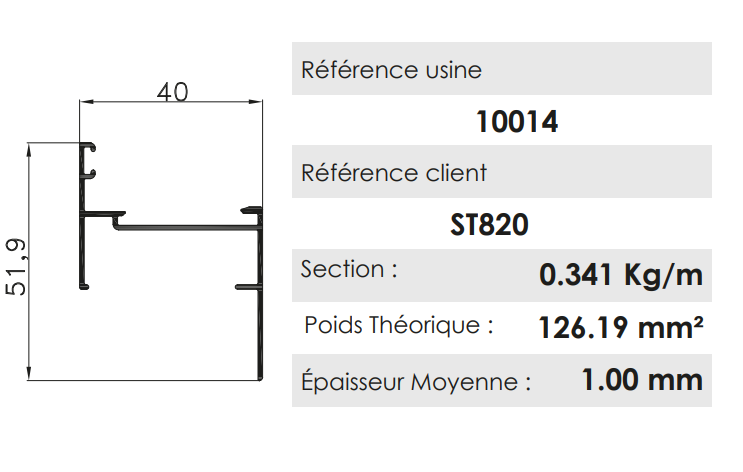
Task: Select the 1.00 mm thickness value
Action: (642, 380)
